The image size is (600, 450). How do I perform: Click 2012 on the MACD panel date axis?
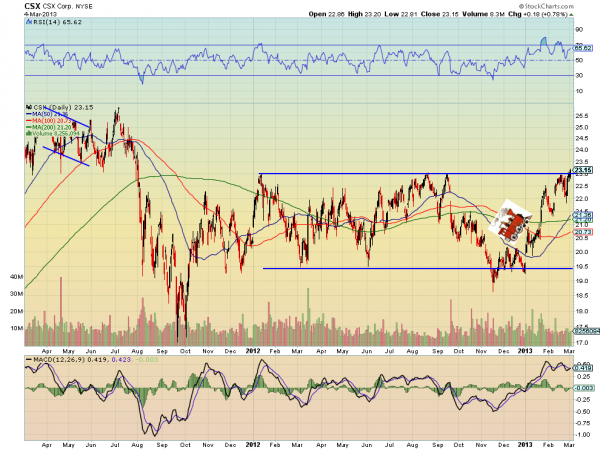pyautogui.click(x=253, y=445)
